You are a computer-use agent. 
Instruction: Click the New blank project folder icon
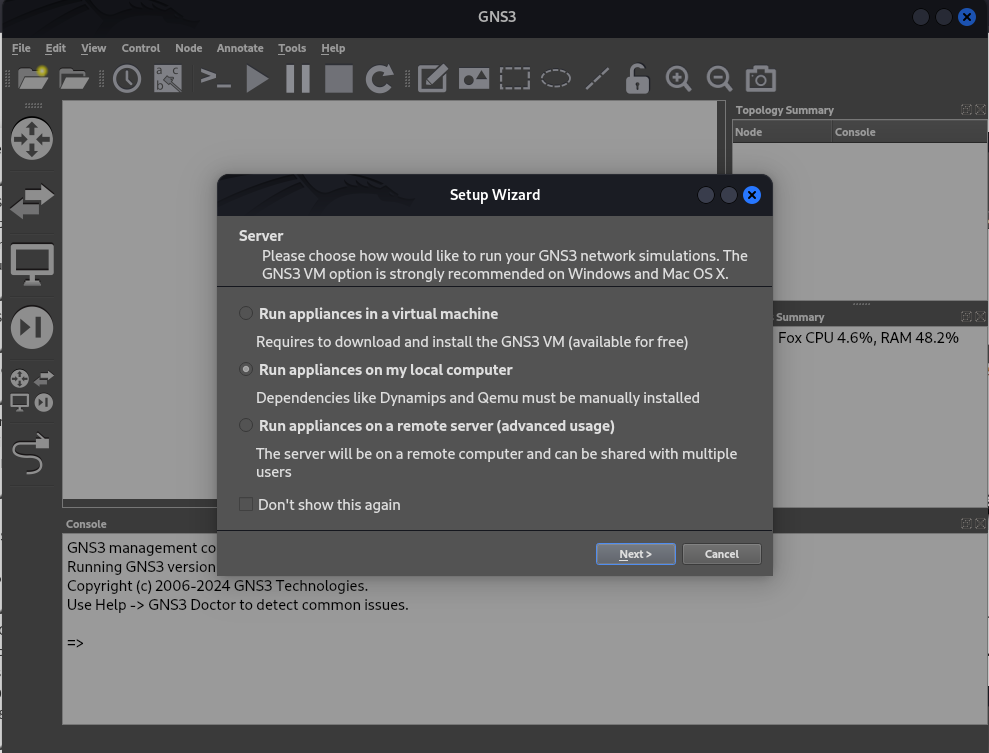[x=33, y=78]
